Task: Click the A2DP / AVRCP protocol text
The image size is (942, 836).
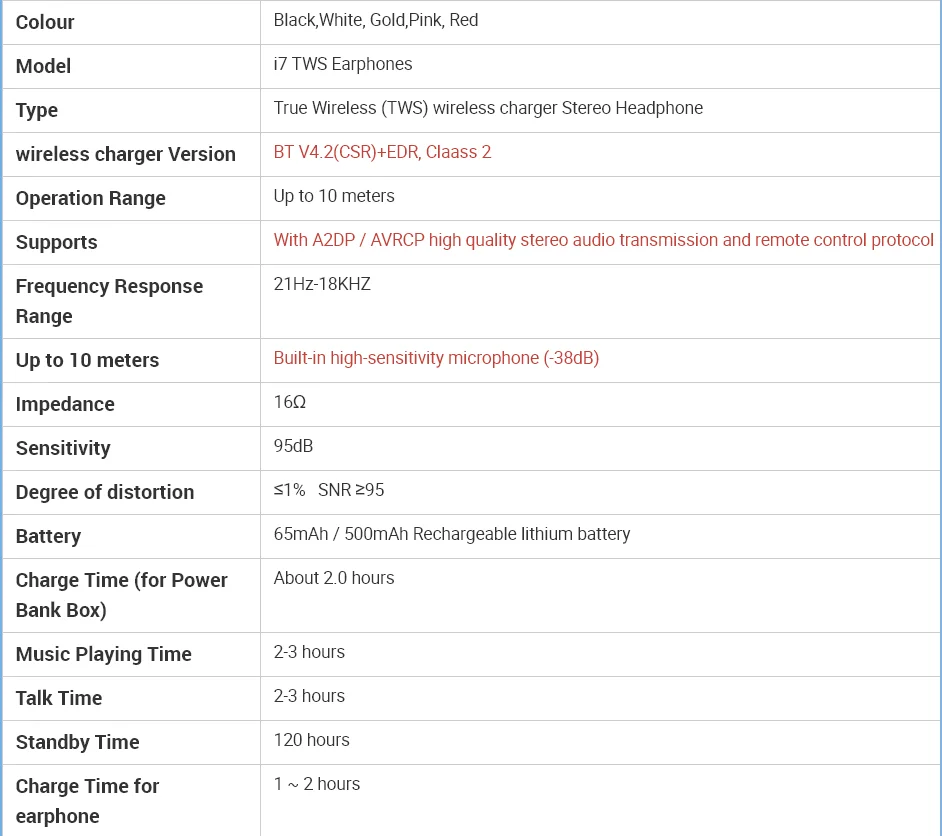Action: coord(603,240)
